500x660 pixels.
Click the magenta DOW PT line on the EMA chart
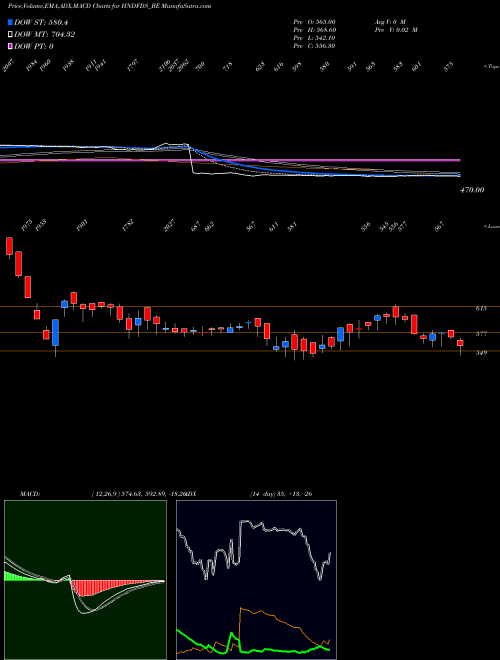pos(230,160)
